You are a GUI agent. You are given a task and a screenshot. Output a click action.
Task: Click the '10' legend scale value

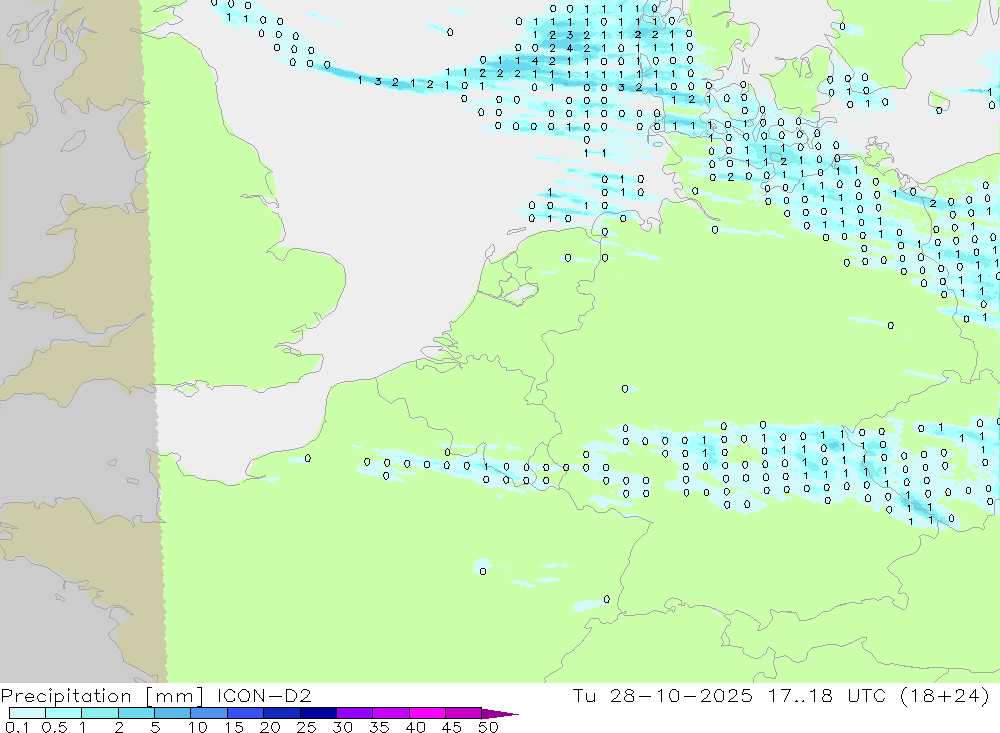198,727
